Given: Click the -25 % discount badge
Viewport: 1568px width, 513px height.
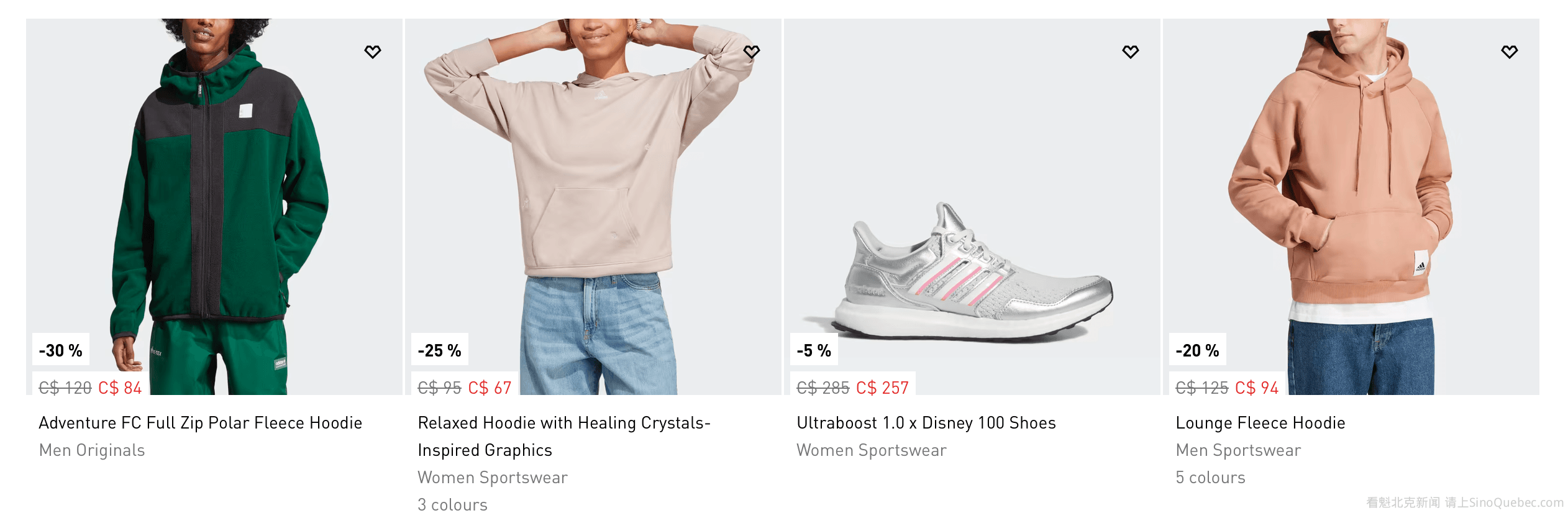Looking at the screenshot, I should 439,350.
